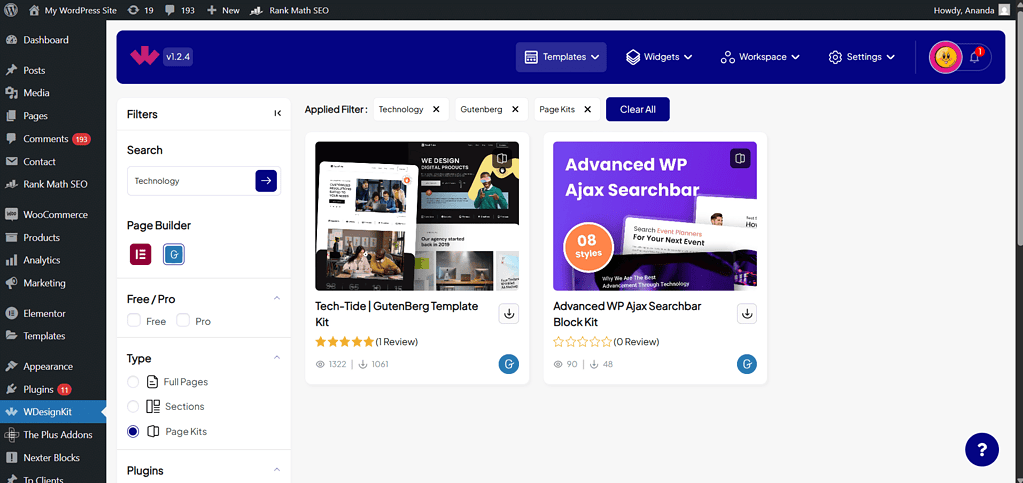Remove the Technology applied filter

tap(436, 109)
